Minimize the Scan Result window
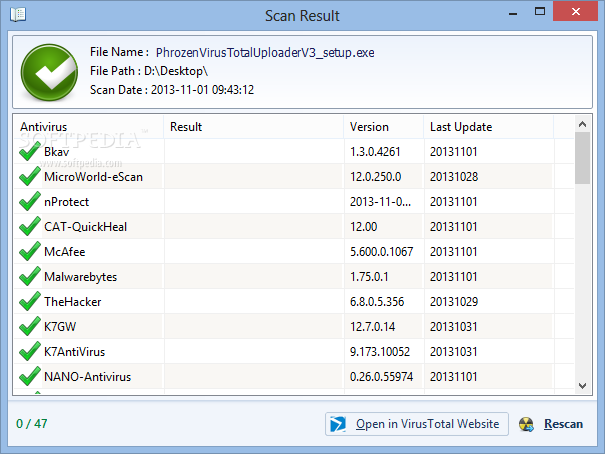This screenshot has width=605, height=454. pos(513,13)
